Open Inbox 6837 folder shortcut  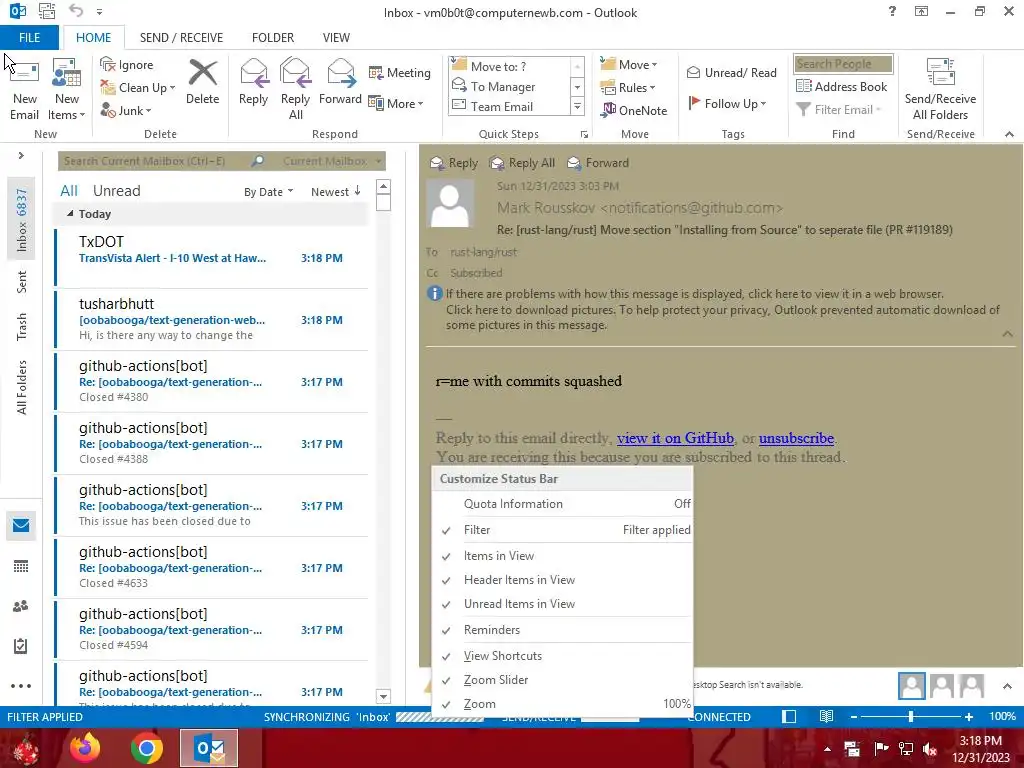pos(21,220)
